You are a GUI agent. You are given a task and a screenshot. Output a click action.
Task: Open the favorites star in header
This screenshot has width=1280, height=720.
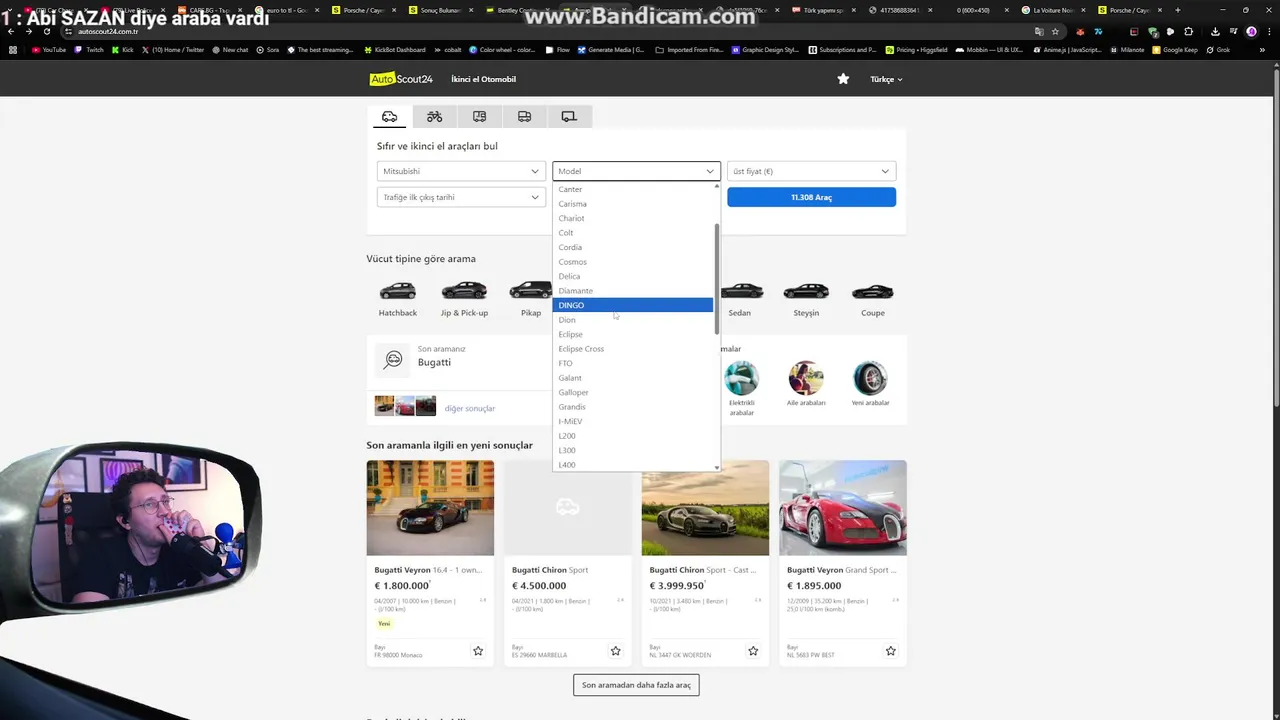pyautogui.click(x=843, y=79)
